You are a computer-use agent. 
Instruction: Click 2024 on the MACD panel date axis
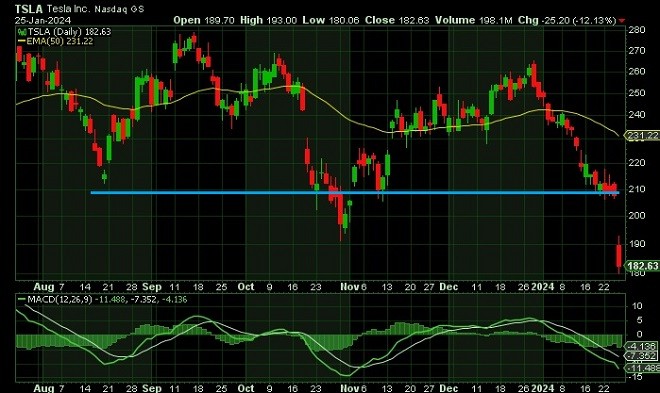(x=543, y=388)
